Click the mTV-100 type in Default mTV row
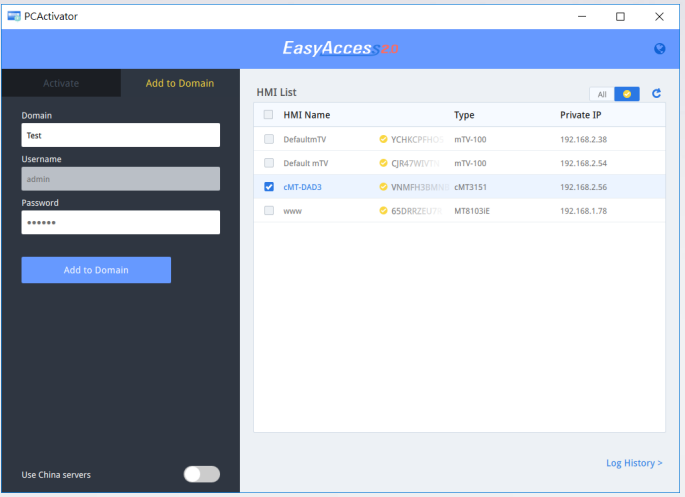The height and width of the screenshot is (497, 685). [470, 163]
